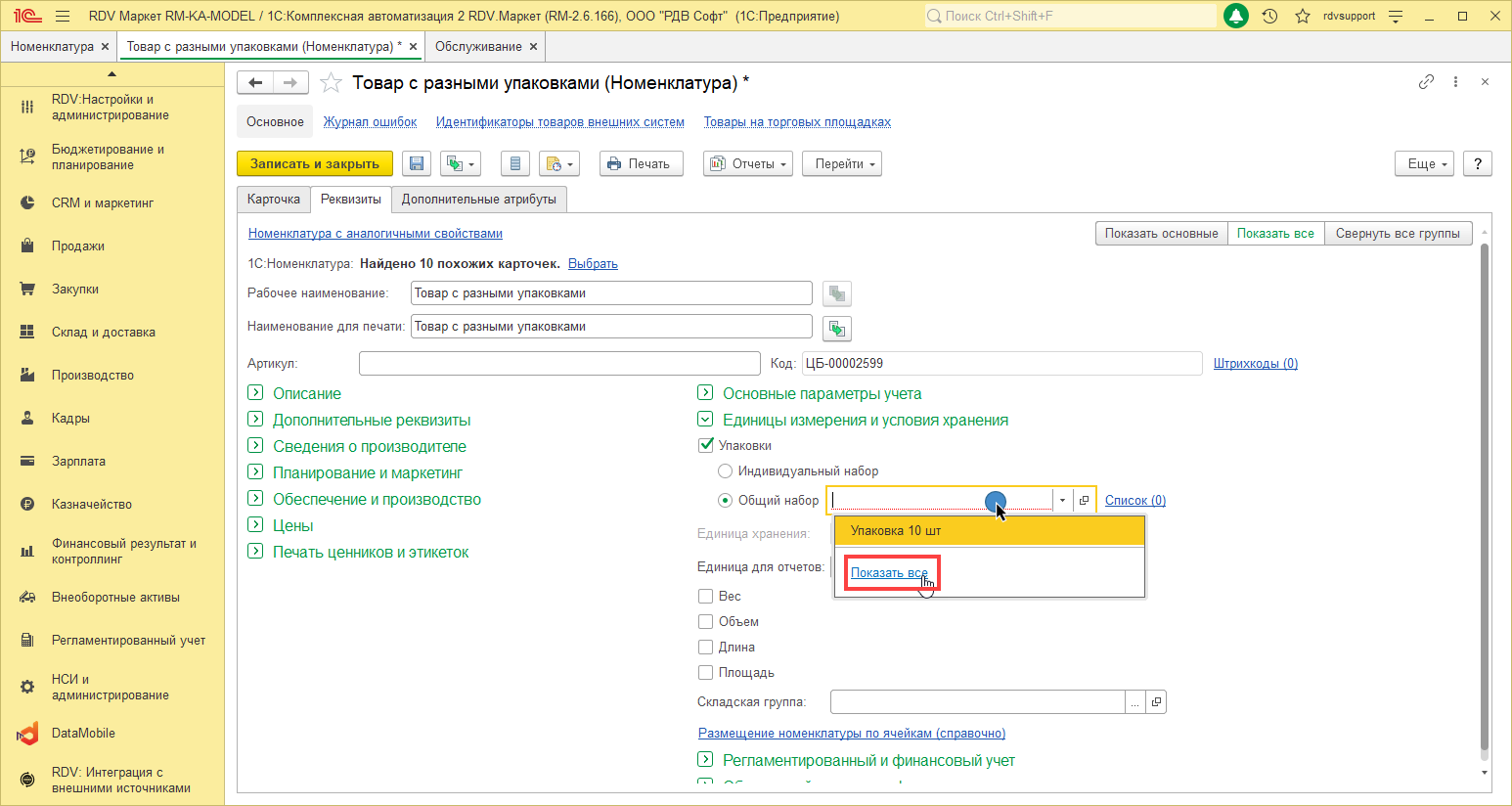Open Общий набор field's open-form icon
The image size is (1512, 806).
(1084, 501)
